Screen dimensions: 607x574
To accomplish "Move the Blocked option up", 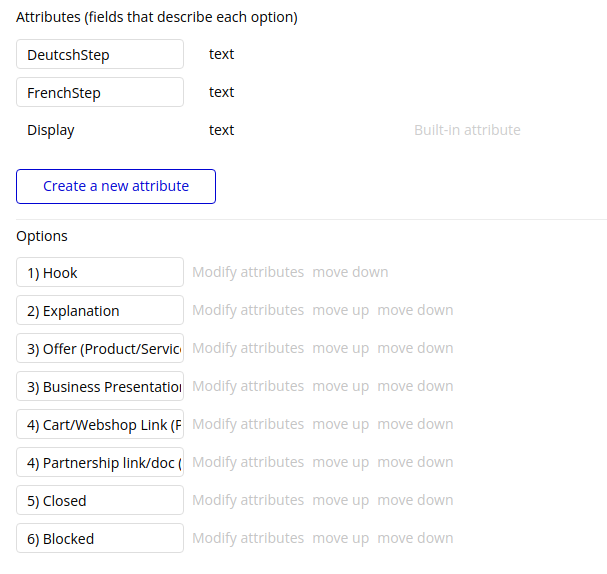I will coord(340,538).
